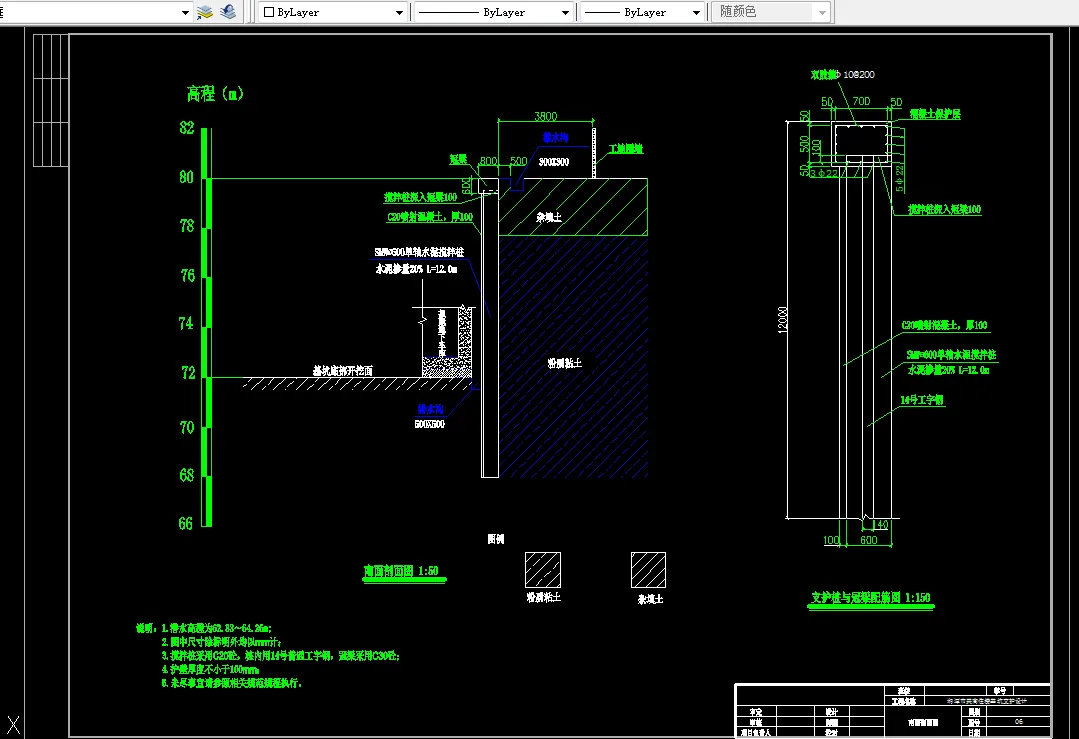Image resolution: width=1079 pixels, height=739 pixels.
Task: Select the 粉质粘土 legend hatch box
Action: (x=543, y=570)
